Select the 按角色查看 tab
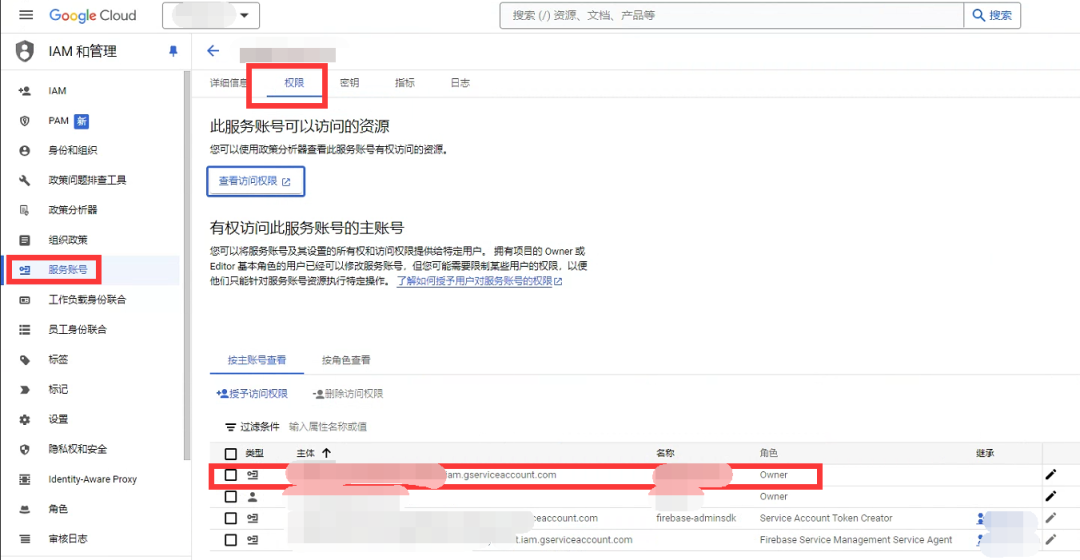1080x560 pixels. (x=346, y=360)
